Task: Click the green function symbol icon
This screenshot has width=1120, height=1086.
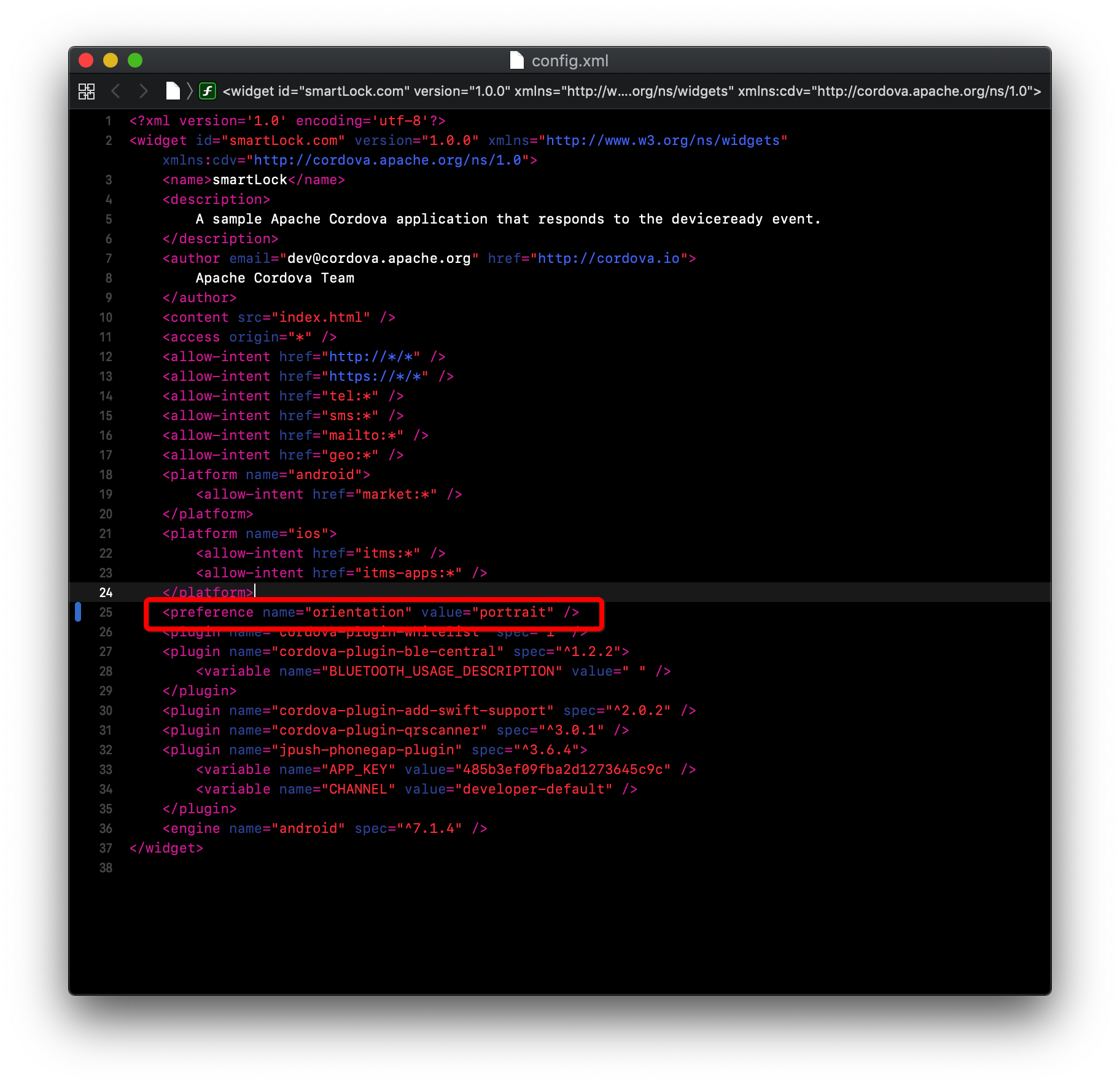Action: [208, 92]
